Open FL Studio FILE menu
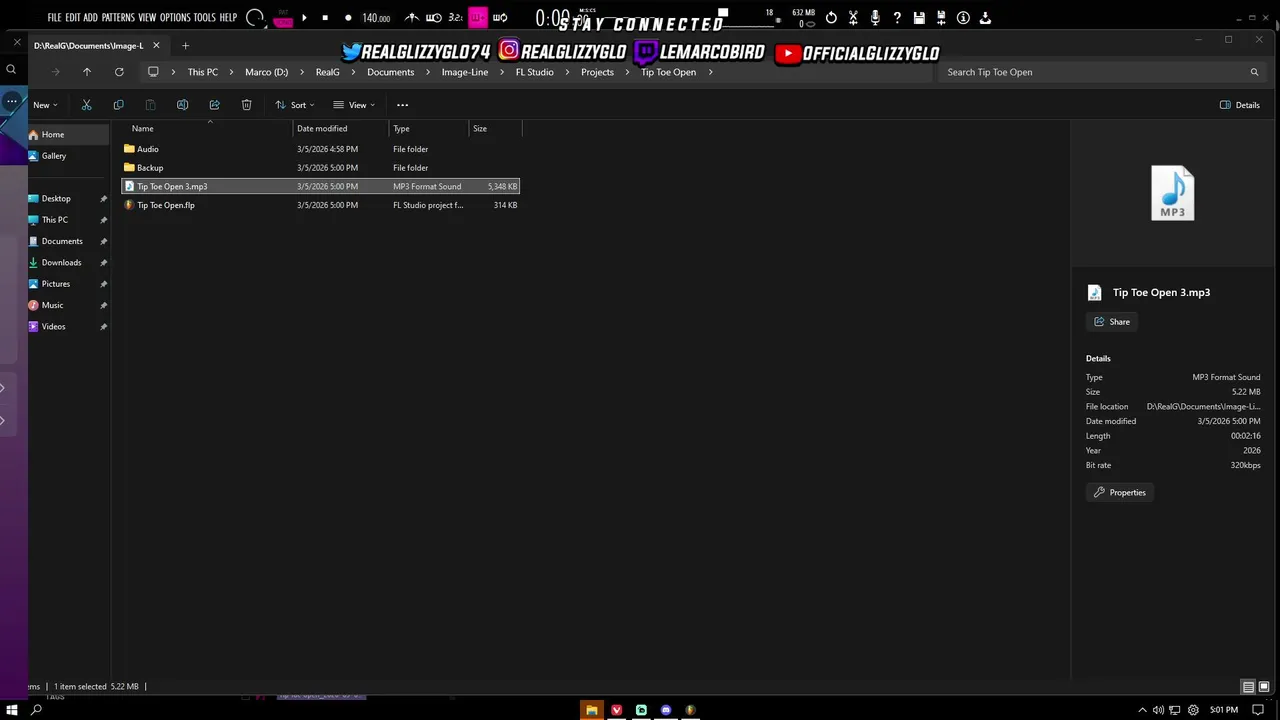This screenshot has width=1280, height=720. 54,18
